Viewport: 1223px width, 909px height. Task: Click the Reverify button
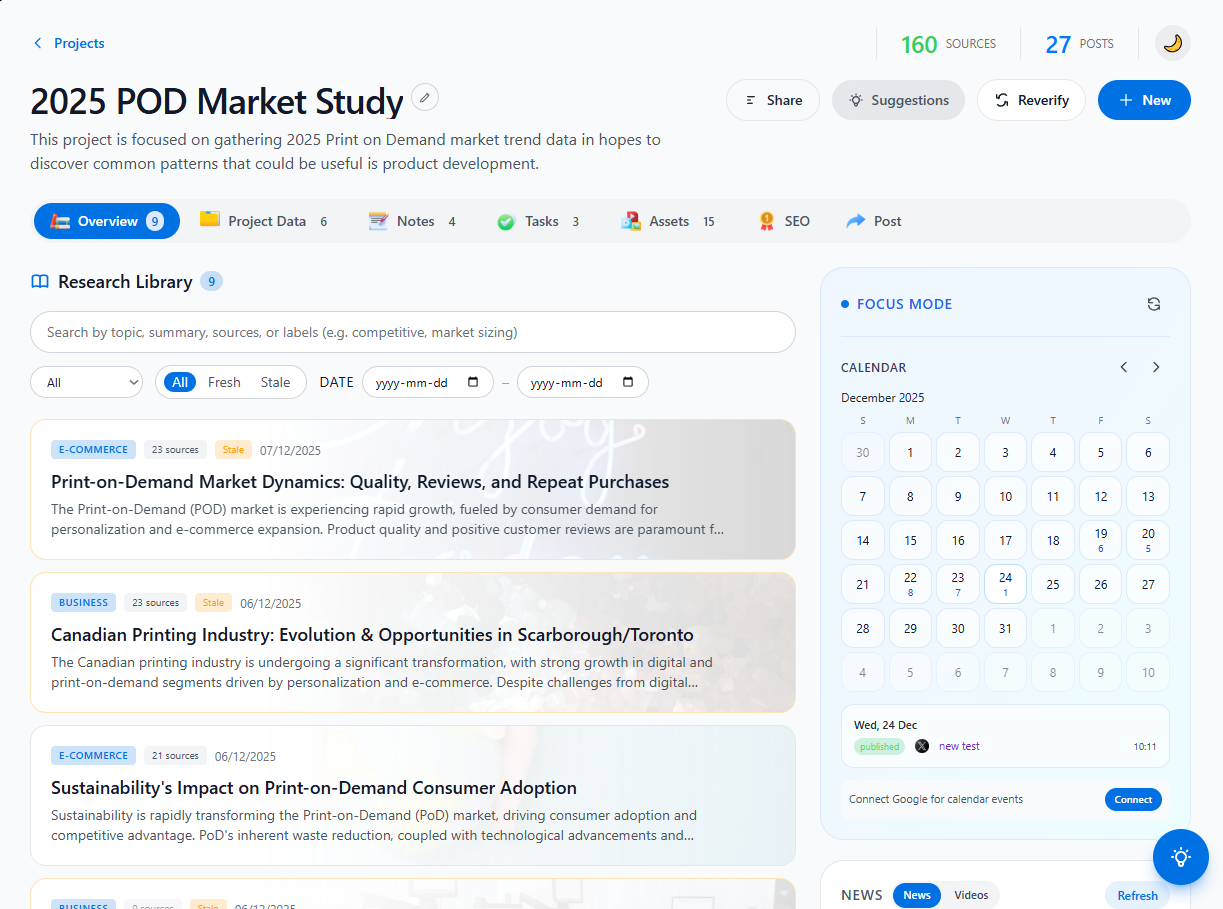tap(1031, 100)
